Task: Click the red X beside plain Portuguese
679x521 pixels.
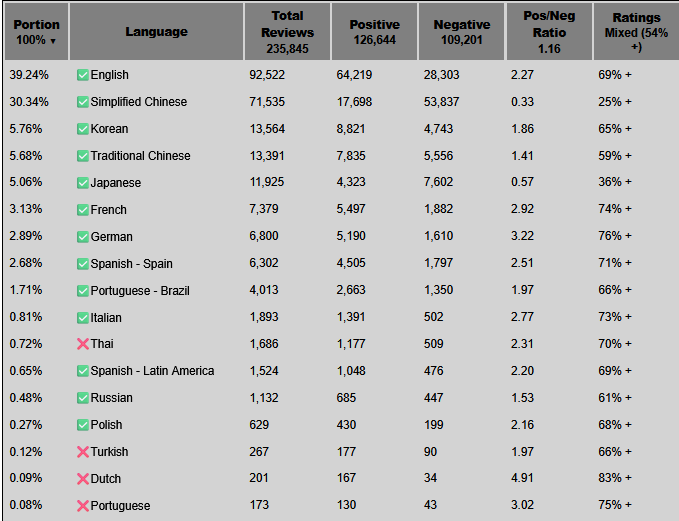Action: click(83, 506)
